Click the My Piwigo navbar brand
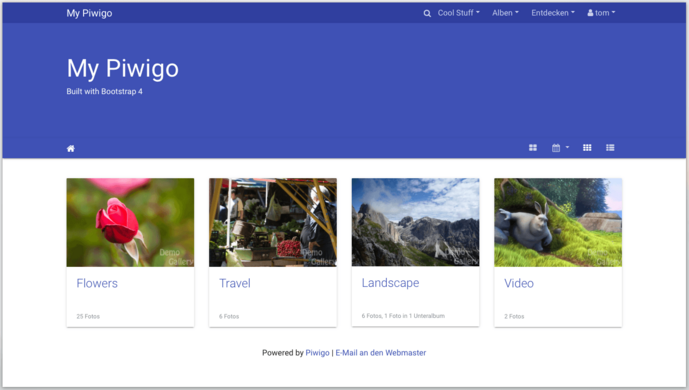The image size is (689, 390). point(89,13)
